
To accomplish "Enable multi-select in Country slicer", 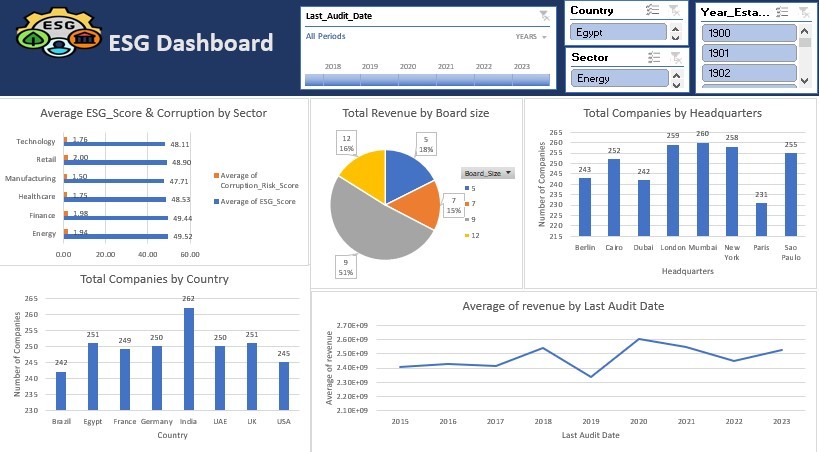I will pos(652,10).
